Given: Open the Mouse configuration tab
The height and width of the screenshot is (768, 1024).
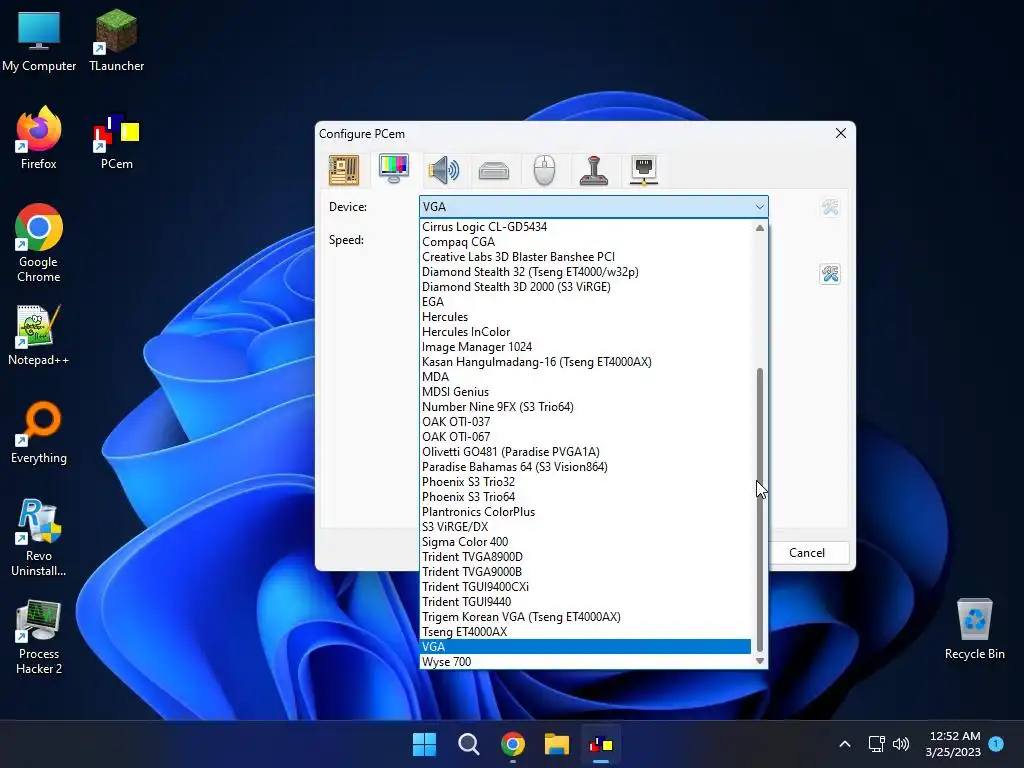Looking at the screenshot, I should 544,170.
